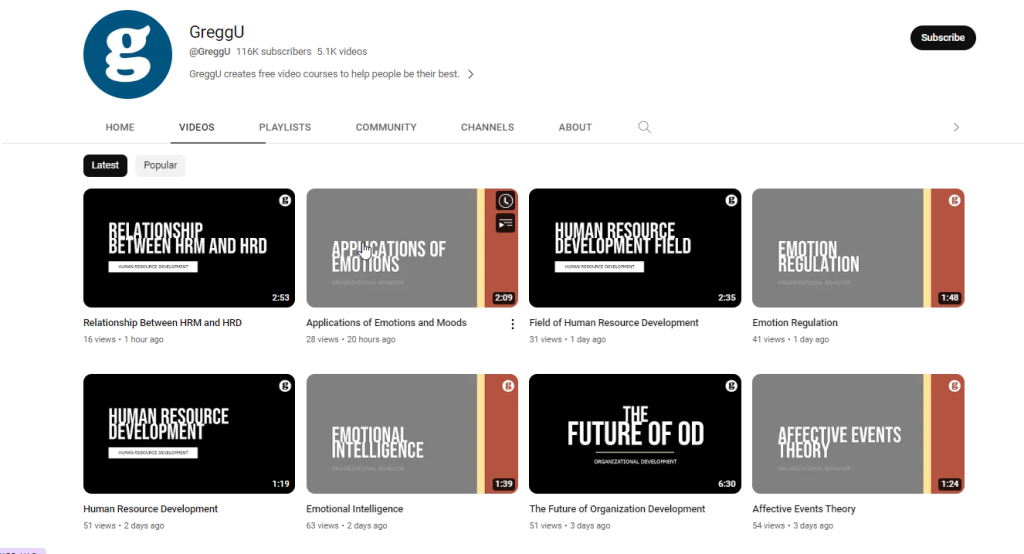Click Watch Later clock icon on thumbnail
The width and height of the screenshot is (1024, 554).
(505, 201)
